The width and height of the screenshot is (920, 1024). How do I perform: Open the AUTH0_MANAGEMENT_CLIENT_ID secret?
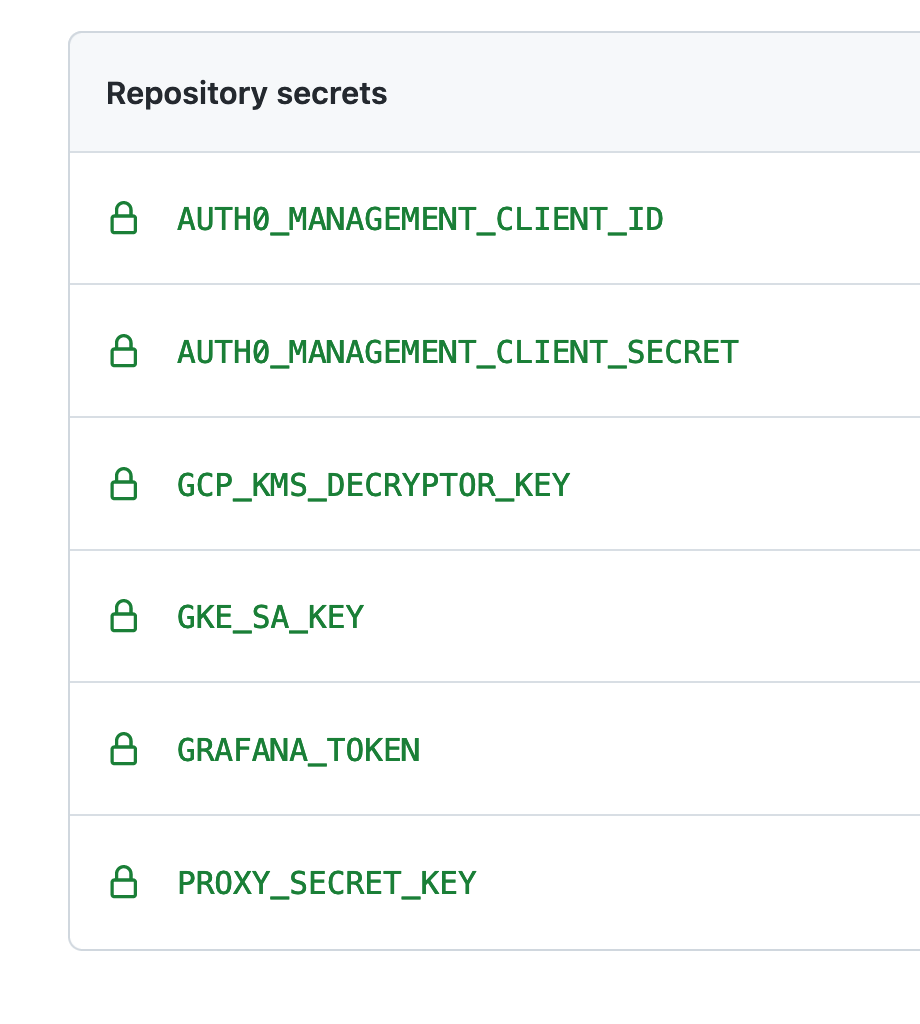pos(420,218)
